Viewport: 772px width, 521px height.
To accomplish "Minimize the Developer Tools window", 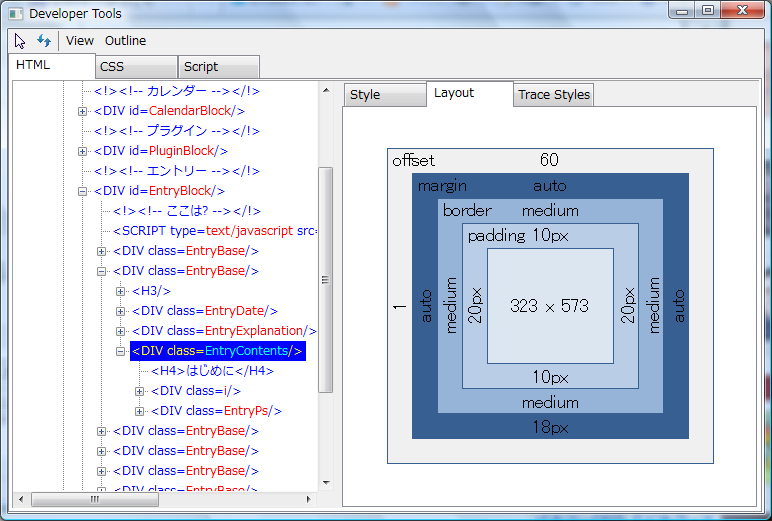I will [x=682, y=10].
